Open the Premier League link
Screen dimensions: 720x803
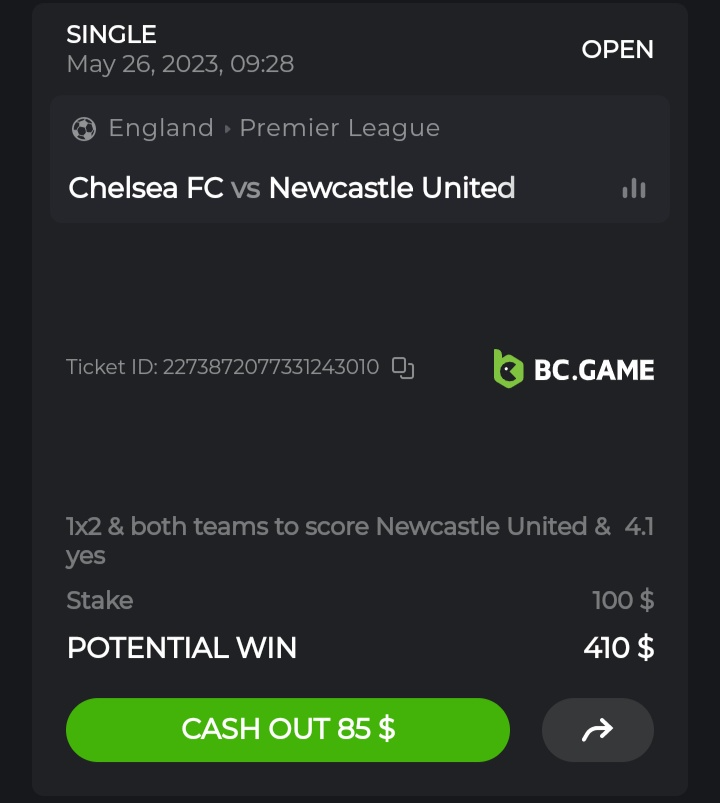(339, 128)
